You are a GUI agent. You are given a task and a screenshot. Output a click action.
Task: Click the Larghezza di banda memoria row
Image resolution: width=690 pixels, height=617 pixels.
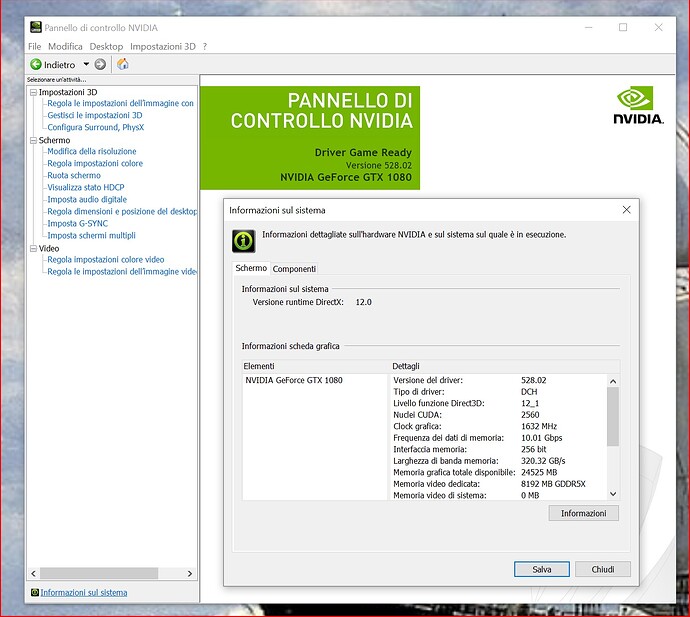499,461
